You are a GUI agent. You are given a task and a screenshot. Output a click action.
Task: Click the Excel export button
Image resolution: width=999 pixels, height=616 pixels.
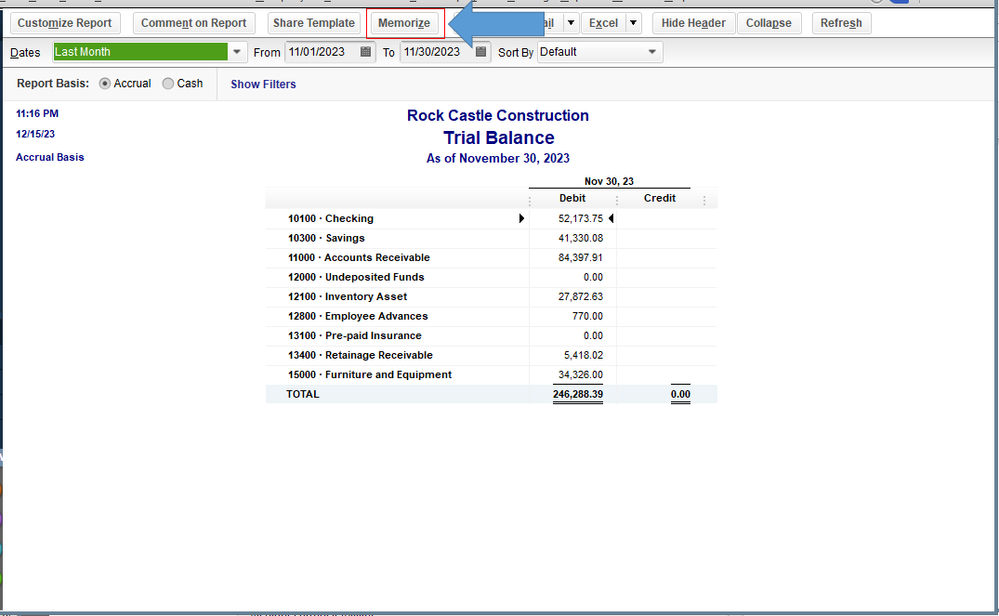pyautogui.click(x=603, y=23)
